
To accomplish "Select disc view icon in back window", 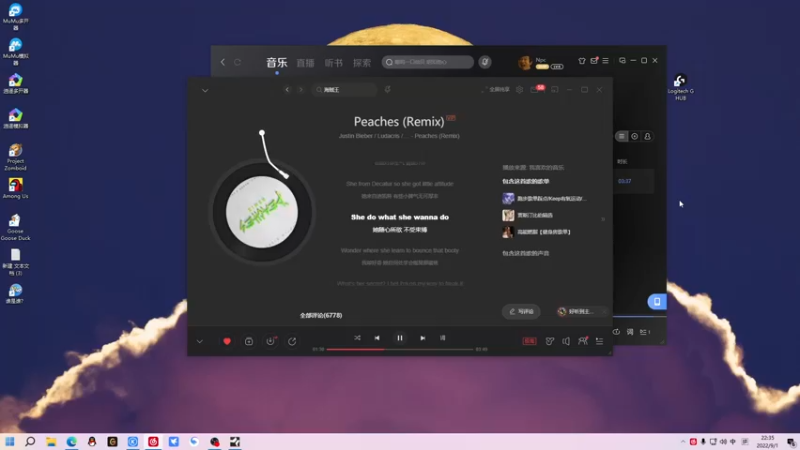I will coord(635,136).
